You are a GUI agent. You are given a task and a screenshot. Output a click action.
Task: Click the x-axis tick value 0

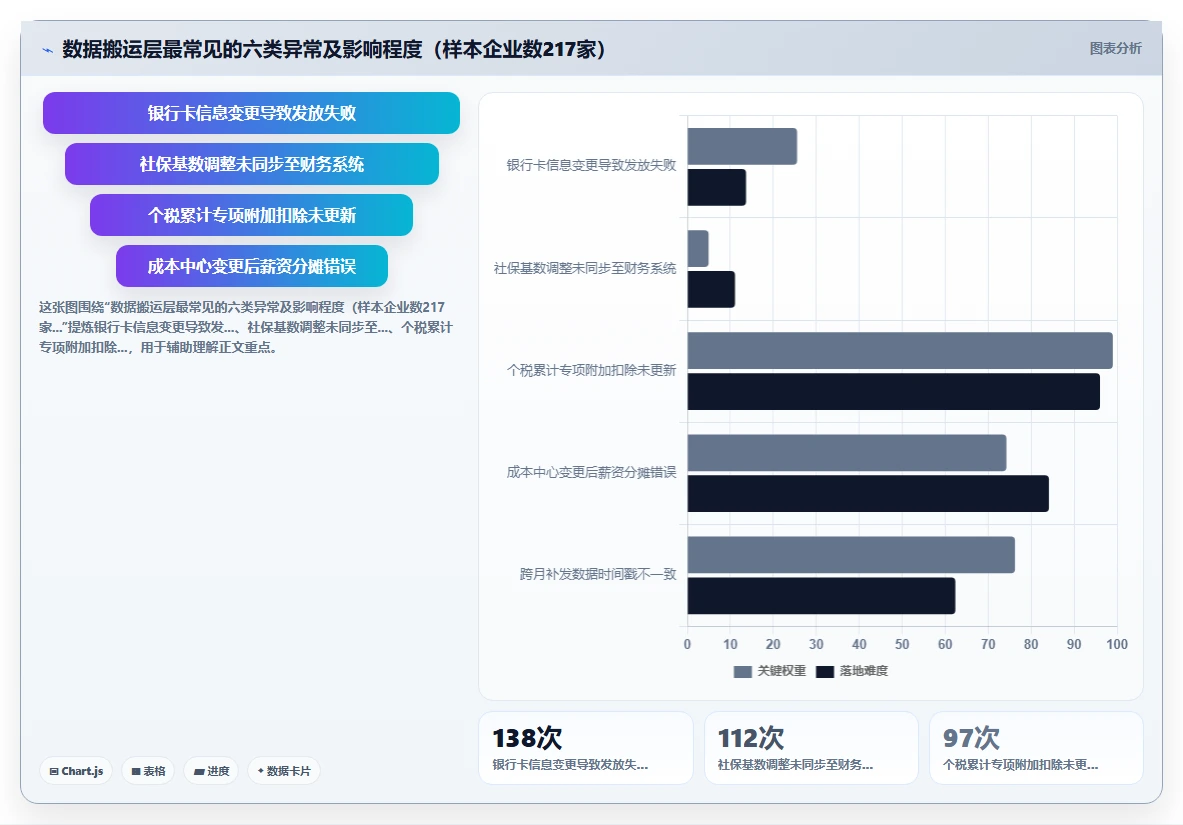(687, 644)
